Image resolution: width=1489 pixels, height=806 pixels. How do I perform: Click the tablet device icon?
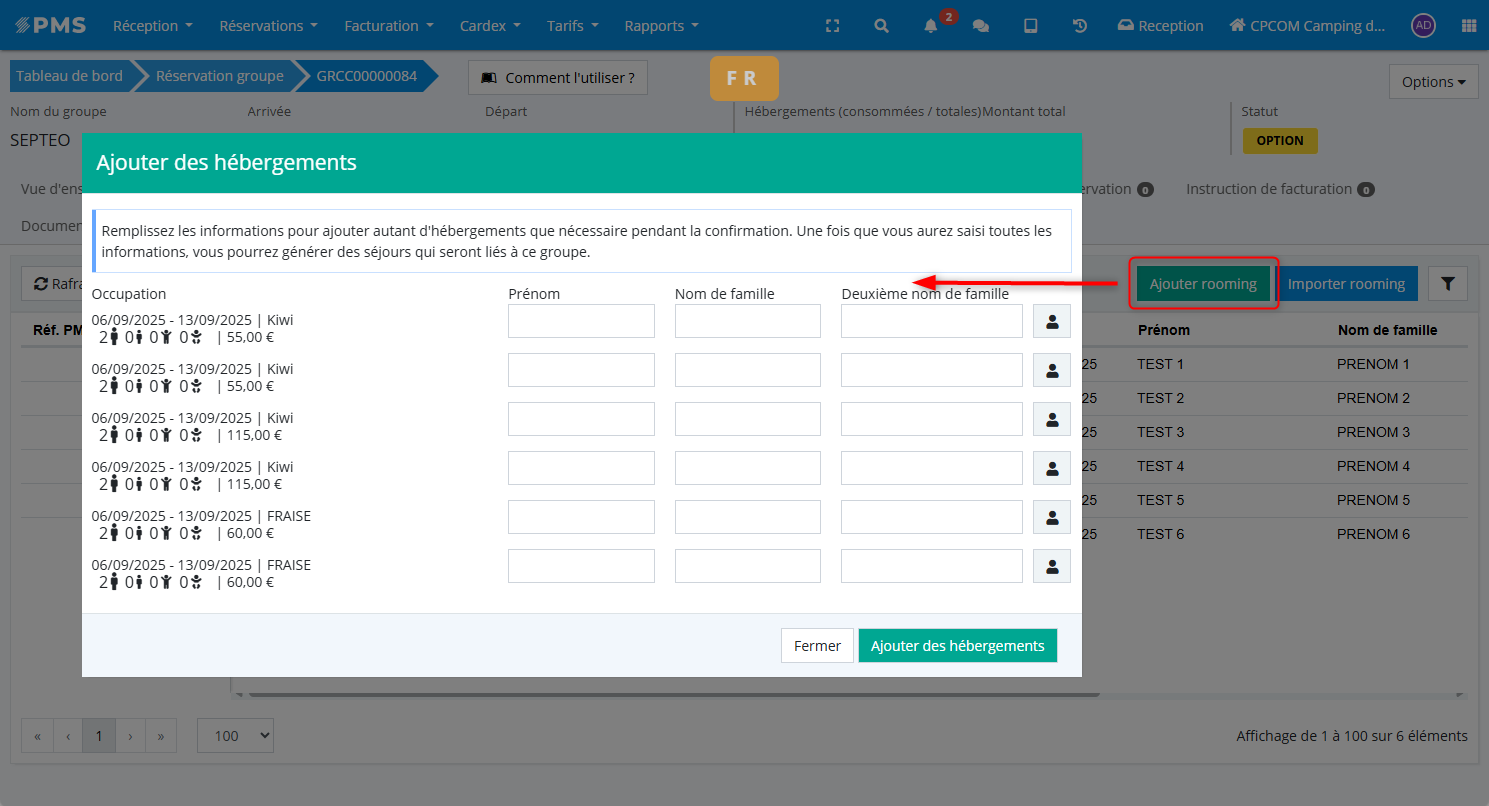pos(1030,26)
